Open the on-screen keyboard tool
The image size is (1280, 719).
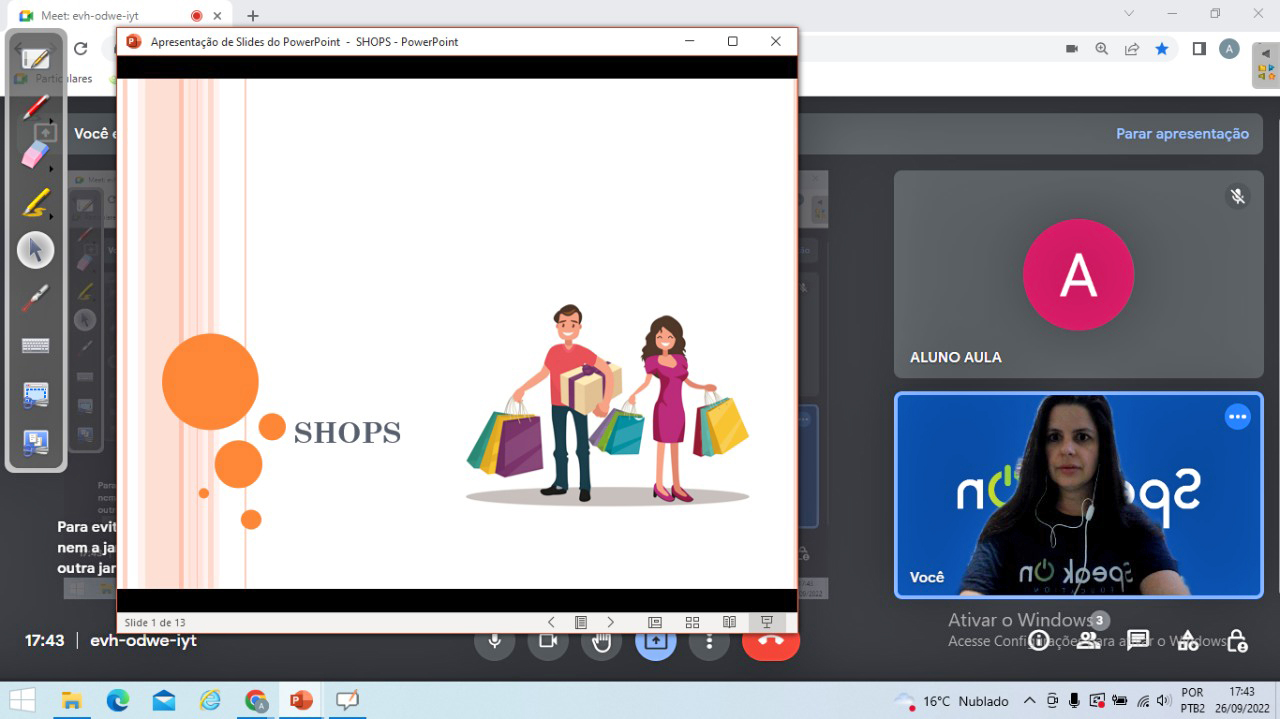point(35,346)
